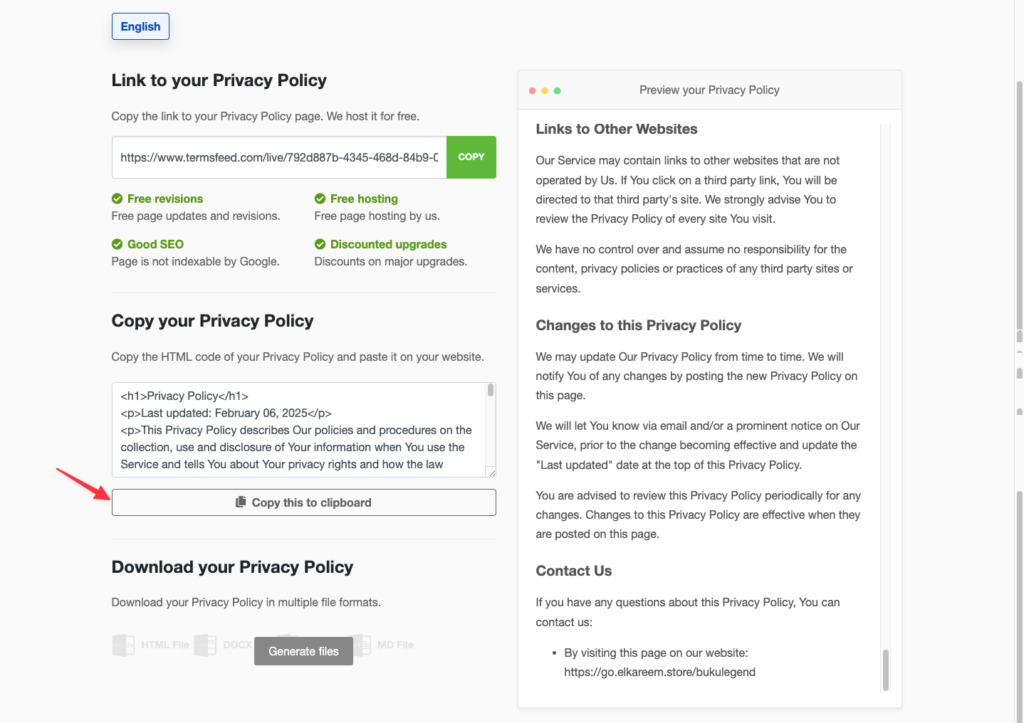
Task: Click the Privacy Policy link URL field
Action: [279, 157]
